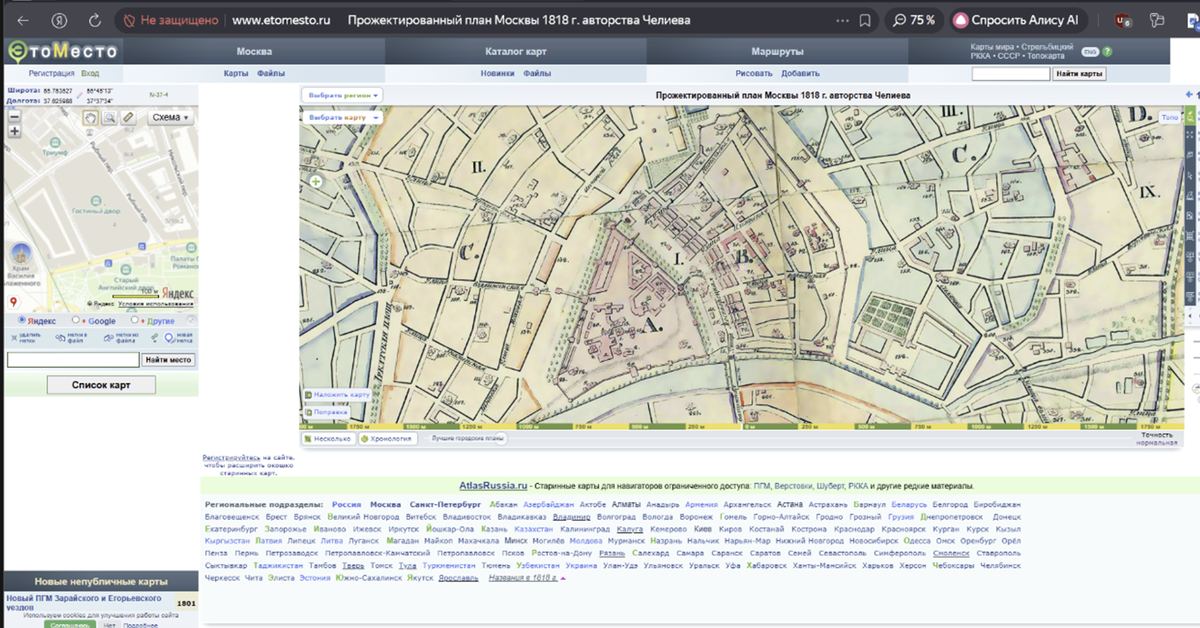Open the browser three-dots page menu

[x=840, y=20]
